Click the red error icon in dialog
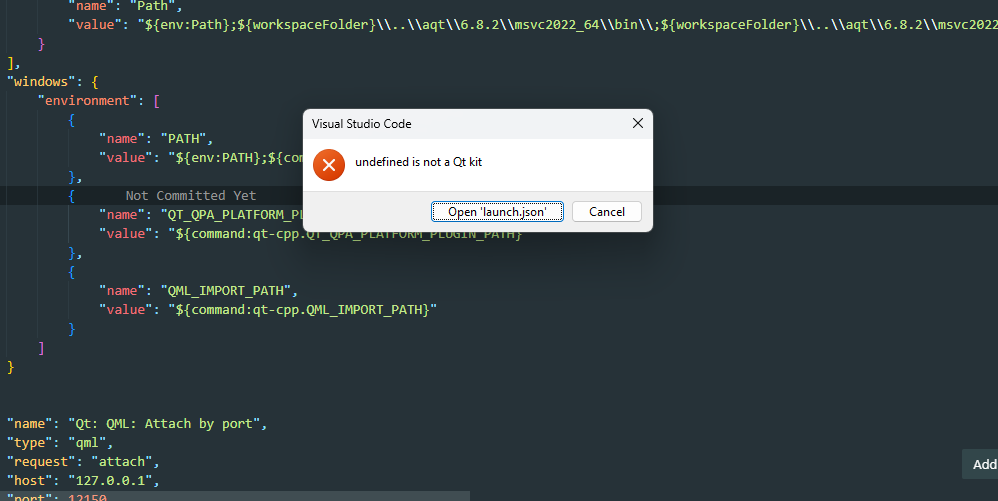The height and width of the screenshot is (501, 998). [328, 165]
